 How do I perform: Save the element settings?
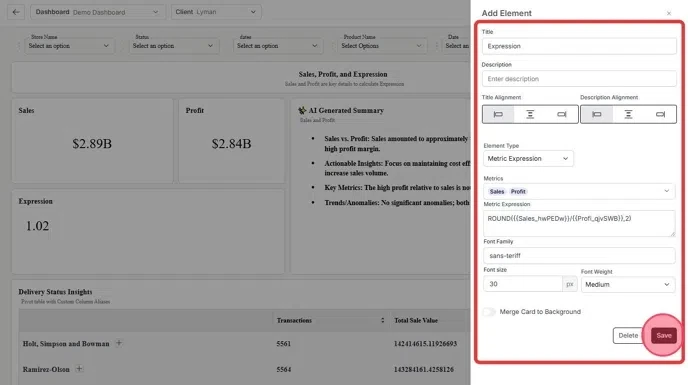click(664, 335)
